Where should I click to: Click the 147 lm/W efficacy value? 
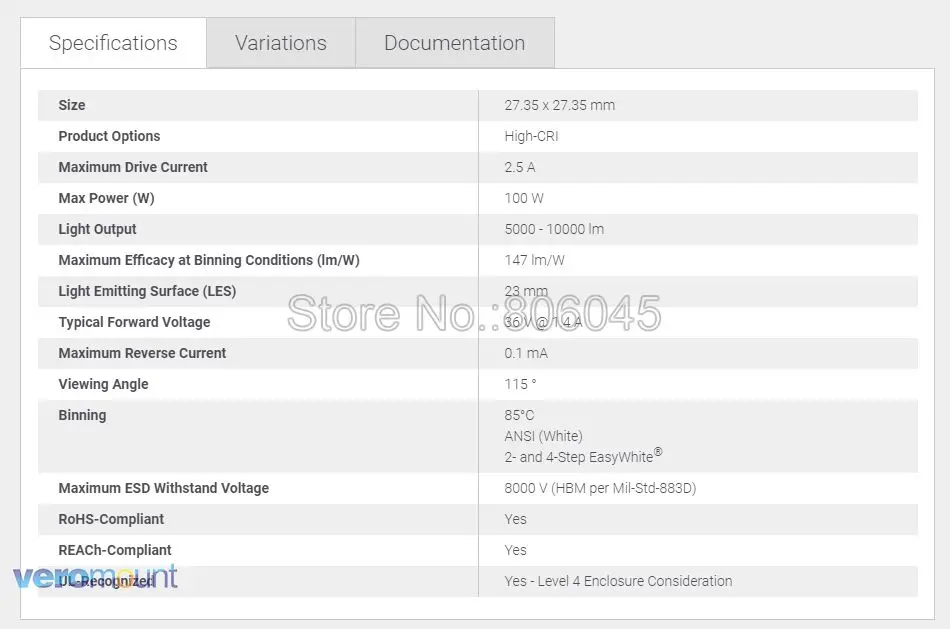pos(534,260)
